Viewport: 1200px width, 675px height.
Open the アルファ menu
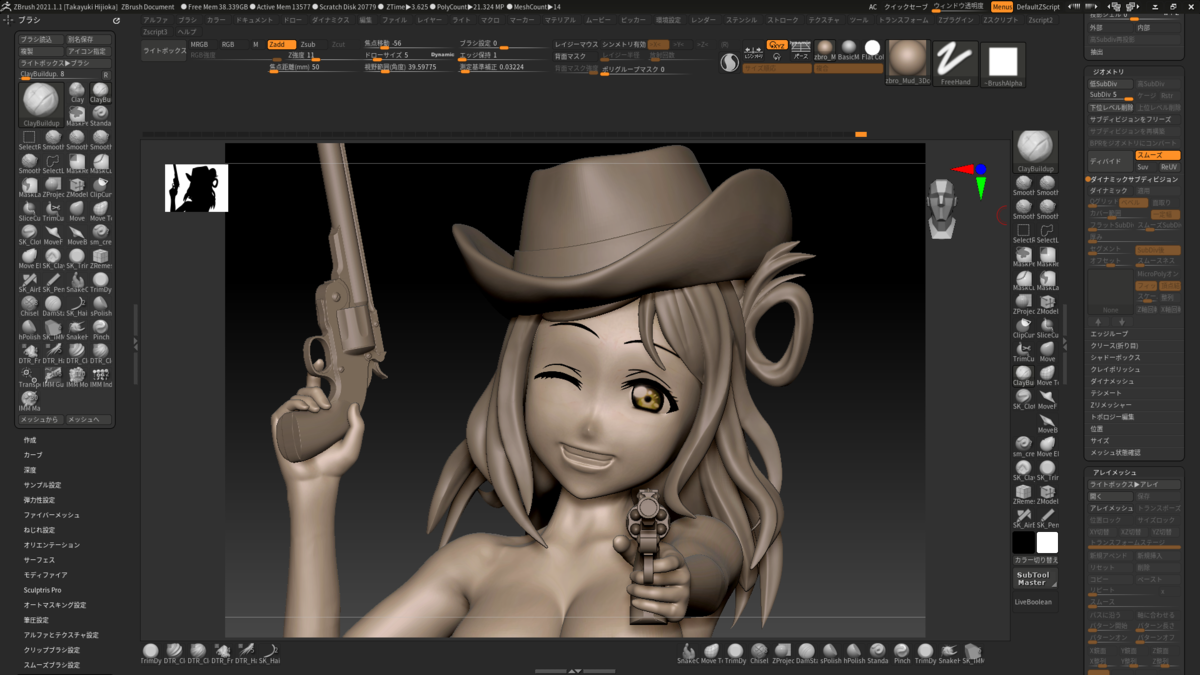156,20
